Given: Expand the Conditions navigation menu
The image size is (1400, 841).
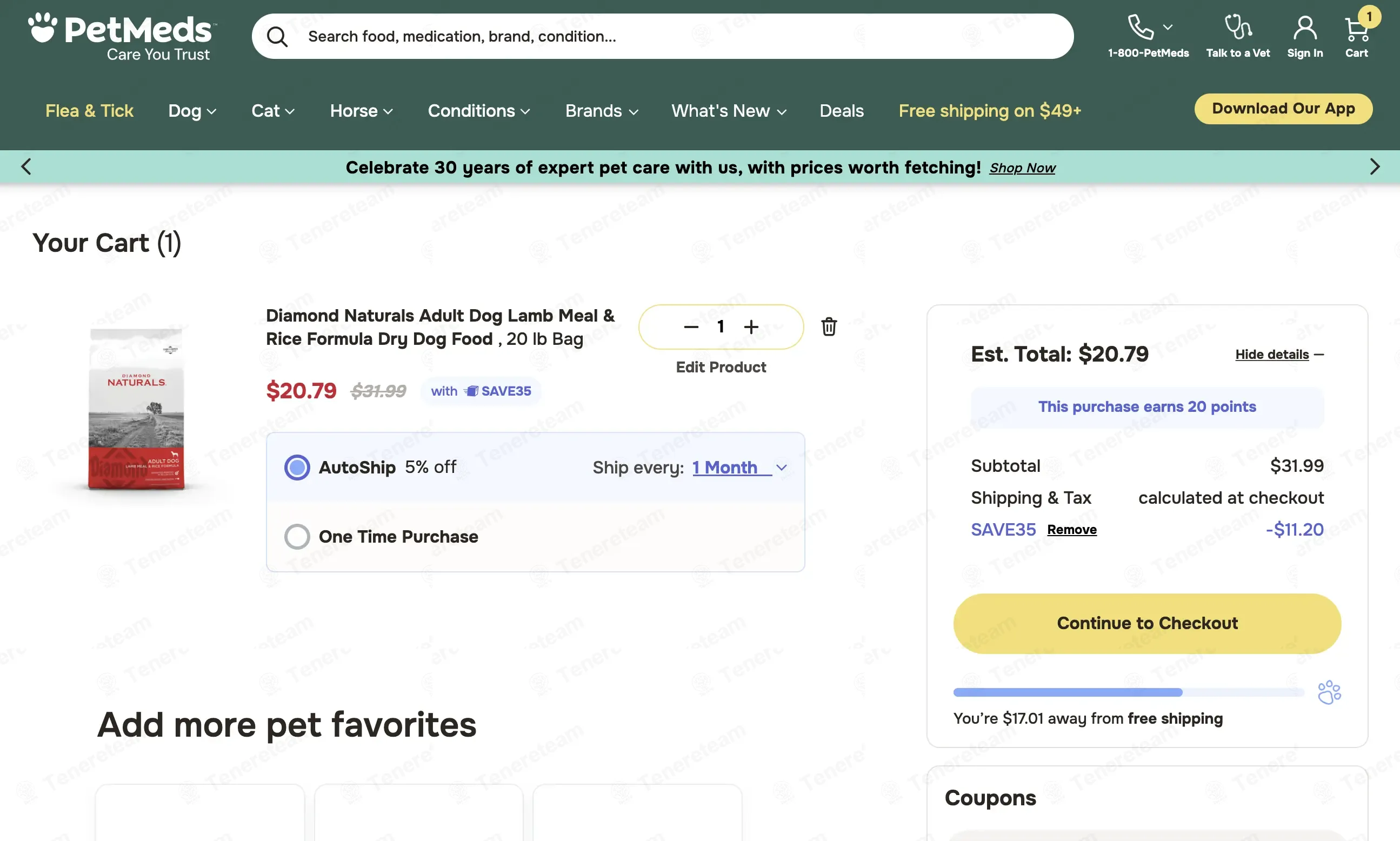Looking at the screenshot, I should click(479, 111).
